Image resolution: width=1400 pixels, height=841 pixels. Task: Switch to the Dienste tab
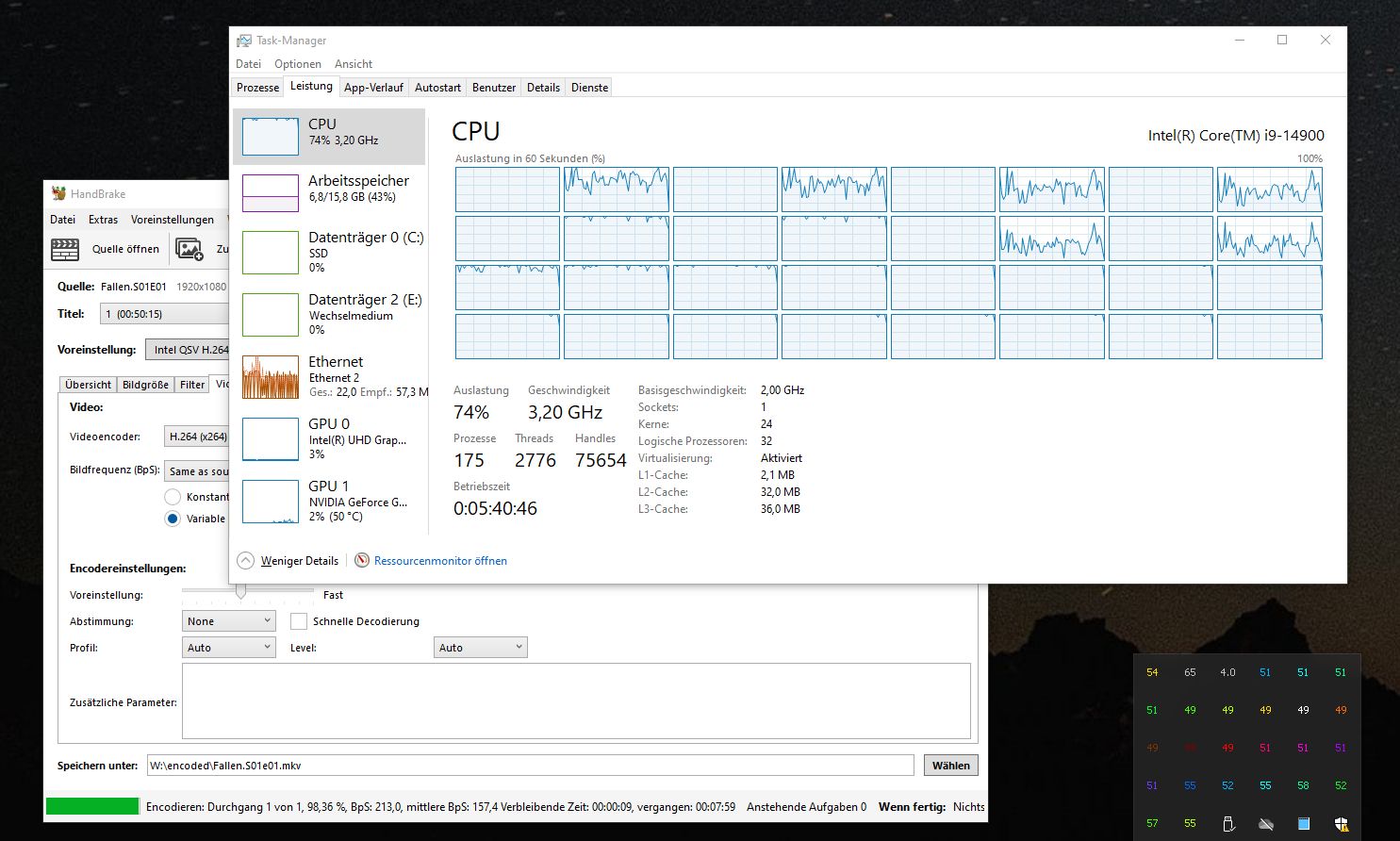tap(589, 88)
